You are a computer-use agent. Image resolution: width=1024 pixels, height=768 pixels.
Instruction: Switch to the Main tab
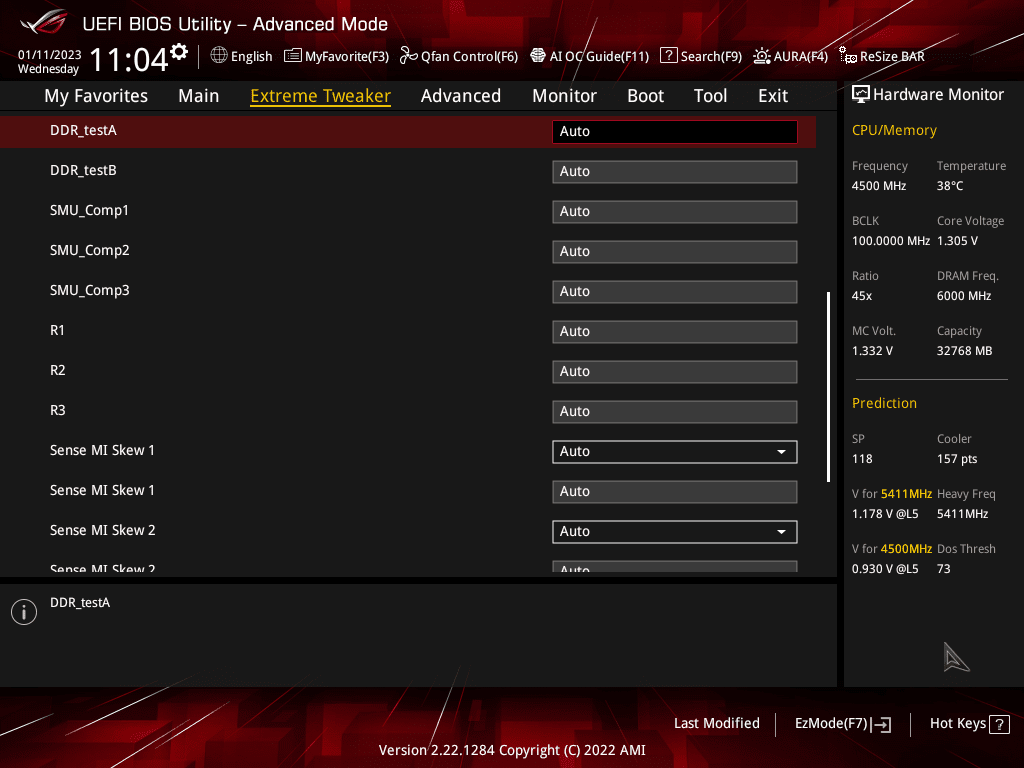[199, 96]
